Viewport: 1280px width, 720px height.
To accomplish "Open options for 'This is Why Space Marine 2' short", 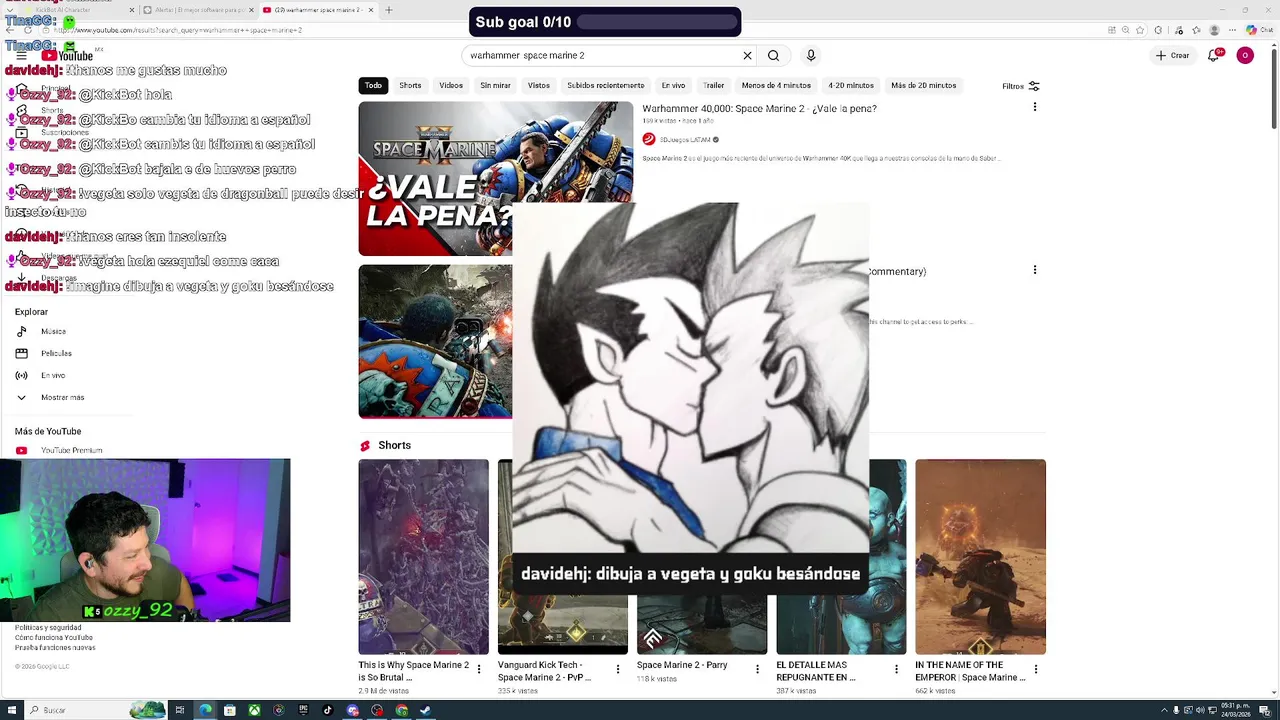I will click(479, 669).
